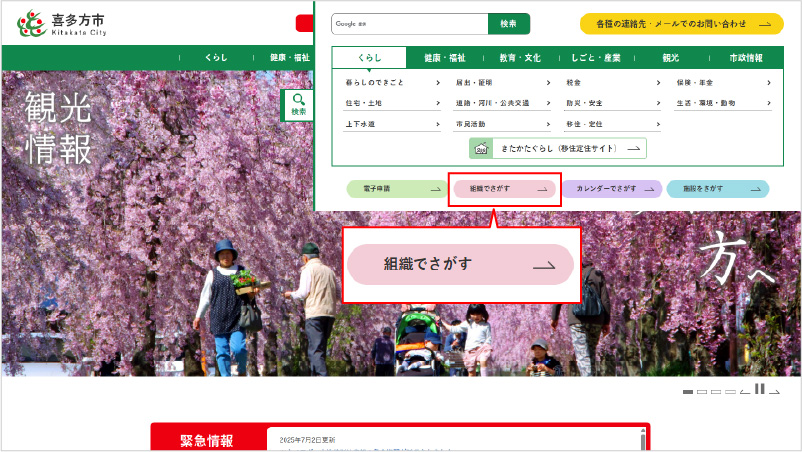This screenshot has width=802, height=452.
Task: Go to the previous slide arrow
Action: tap(745, 392)
